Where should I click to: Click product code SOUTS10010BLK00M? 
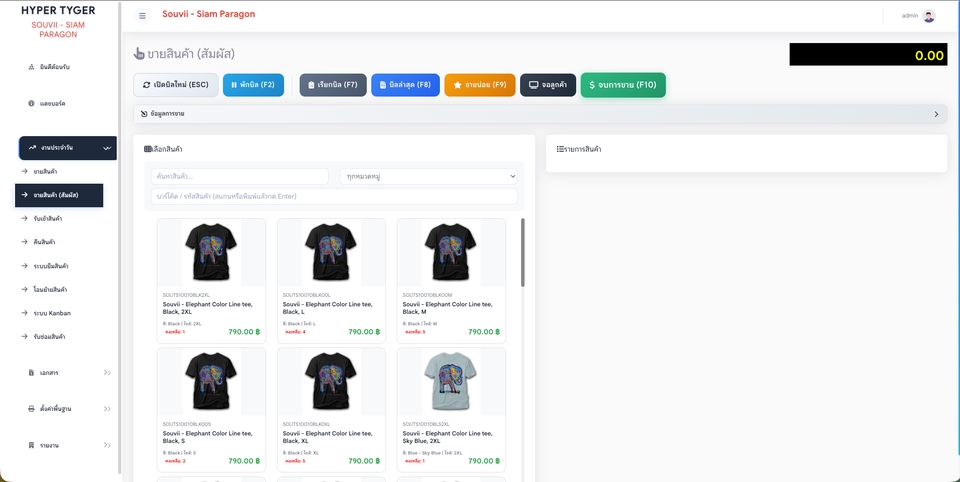[427, 295]
